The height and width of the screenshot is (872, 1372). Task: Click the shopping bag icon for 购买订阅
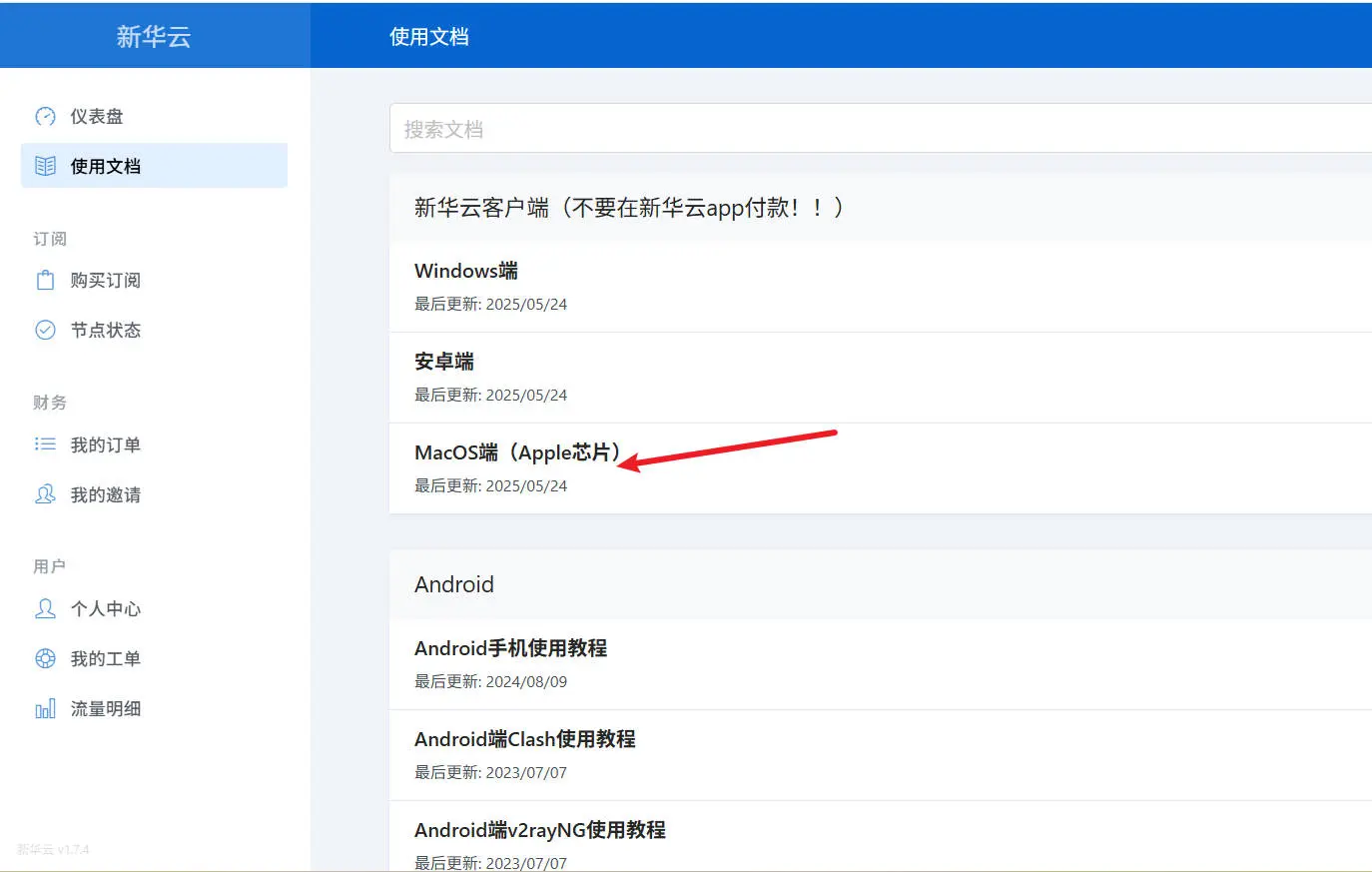[x=45, y=280]
